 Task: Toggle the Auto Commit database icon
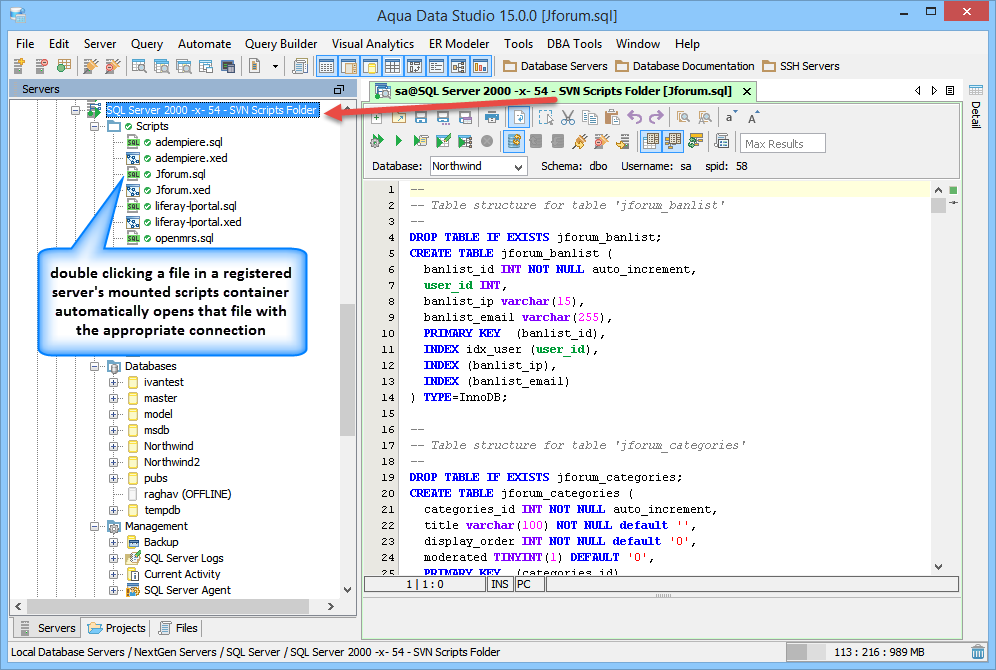(514, 142)
